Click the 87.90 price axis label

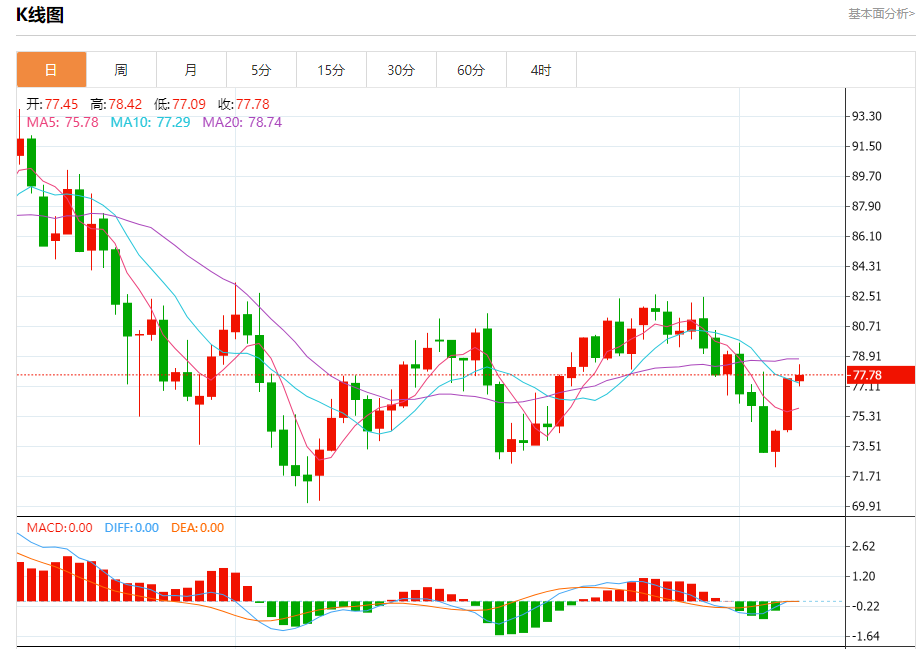point(866,206)
